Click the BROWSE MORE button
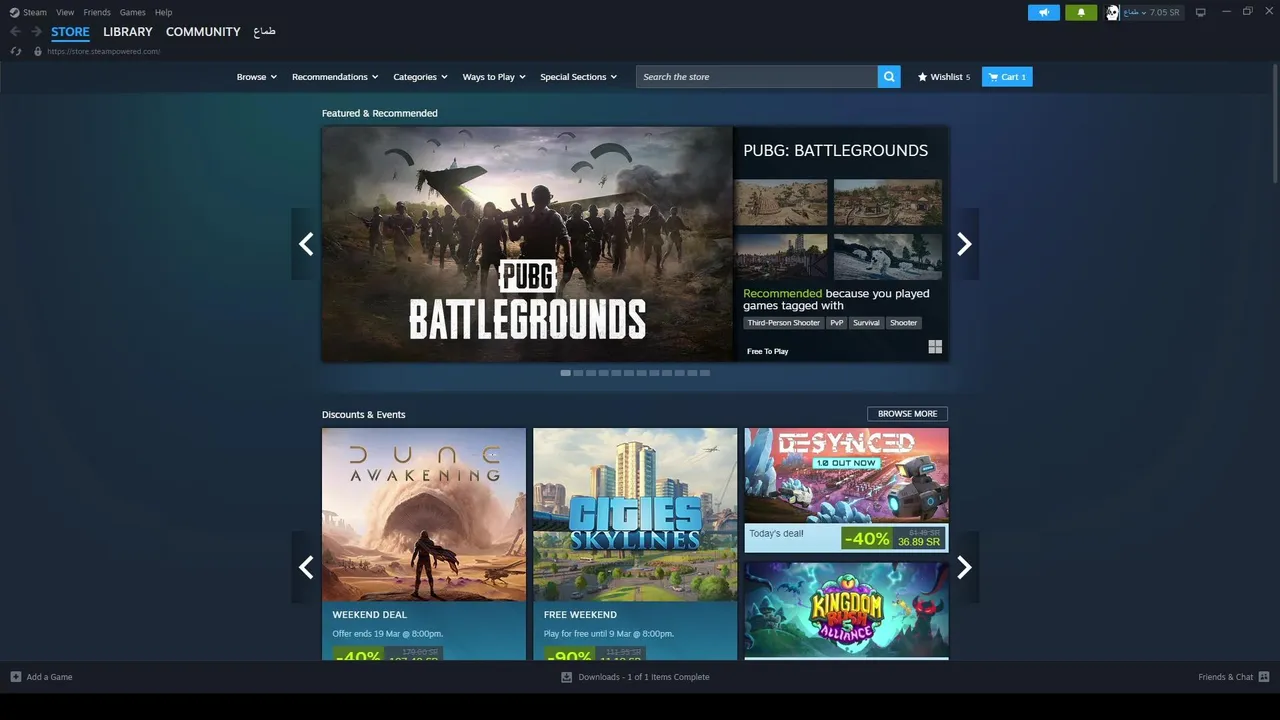Screen dimensions: 1280x720 [x=908, y=414]
